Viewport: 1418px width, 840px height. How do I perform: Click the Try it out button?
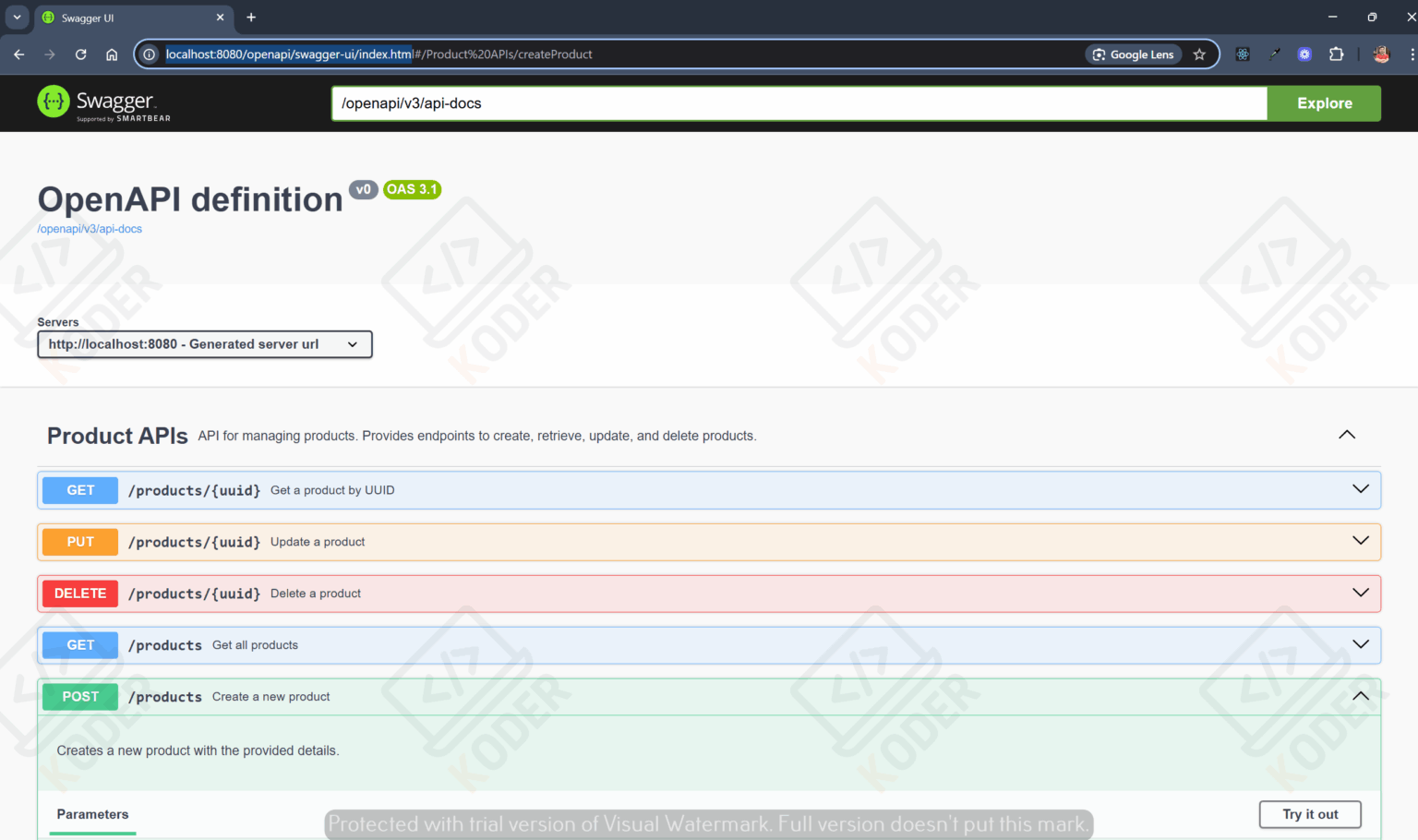(1309, 814)
